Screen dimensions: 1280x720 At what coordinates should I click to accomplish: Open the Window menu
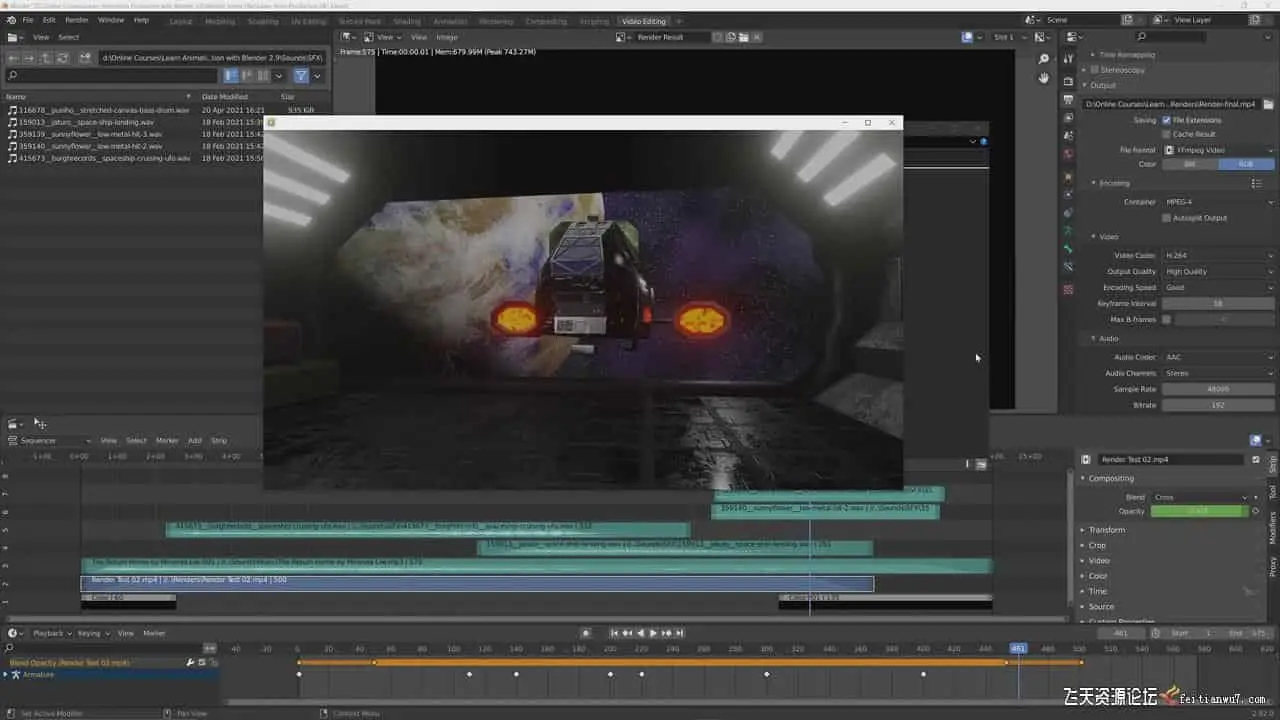click(x=111, y=20)
